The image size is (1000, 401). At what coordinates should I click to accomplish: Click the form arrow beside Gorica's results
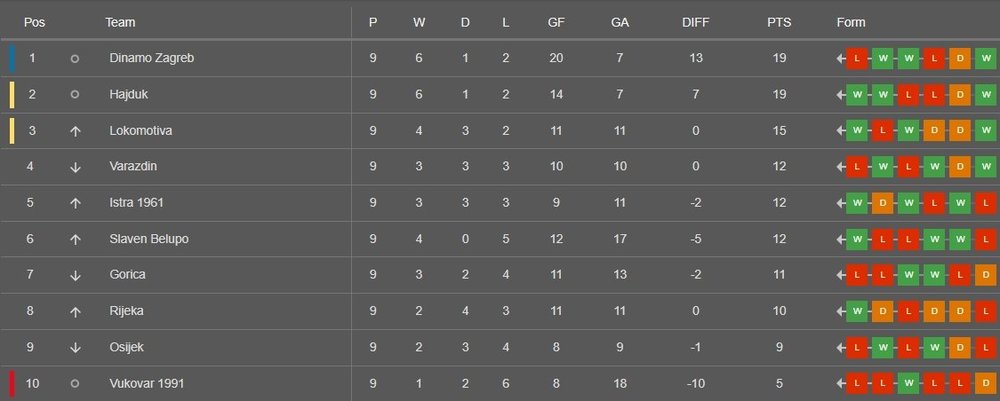[841, 275]
